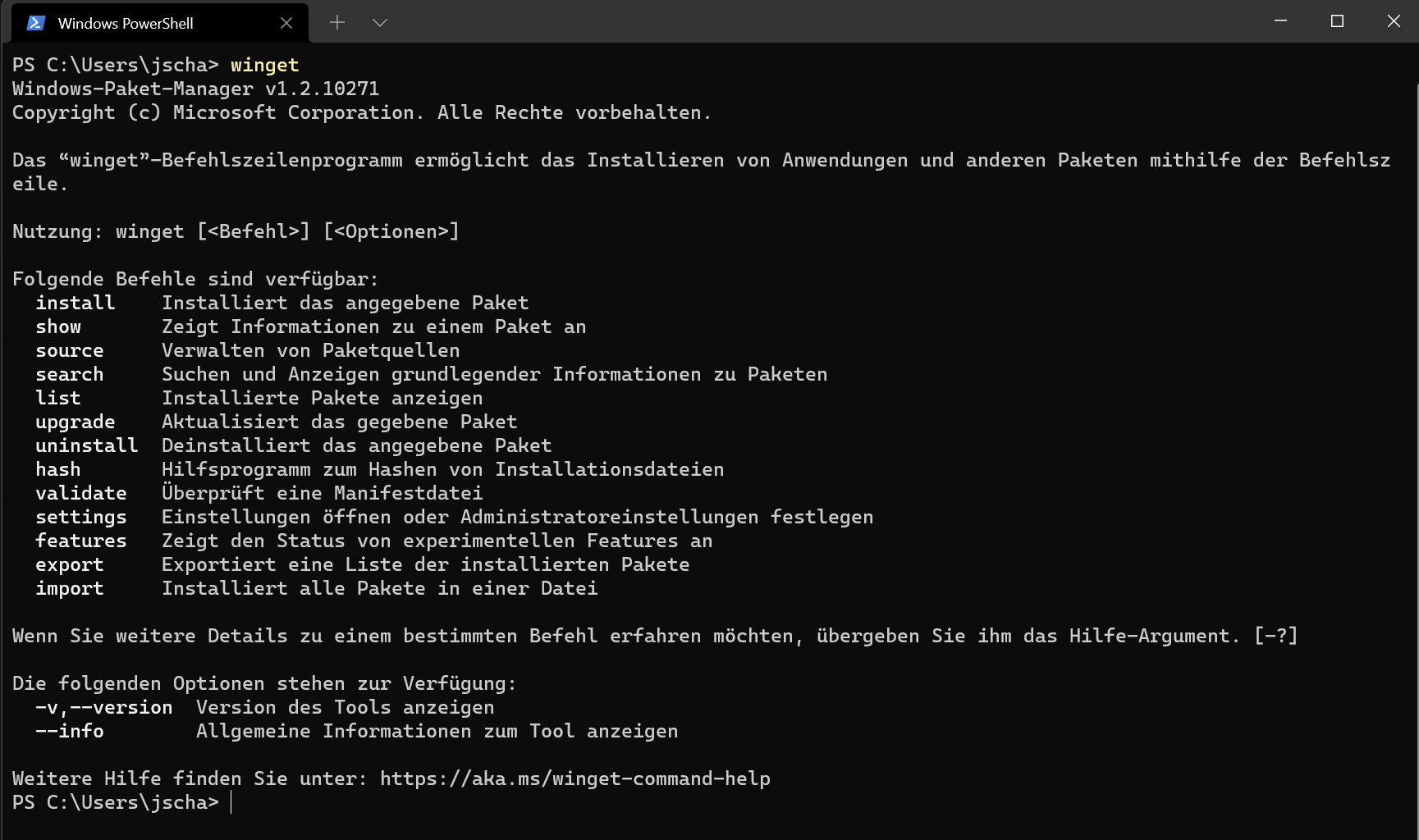Click the empty title bar area
Image resolution: width=1419 pixels, height=840 pixels.
(821, 21)
